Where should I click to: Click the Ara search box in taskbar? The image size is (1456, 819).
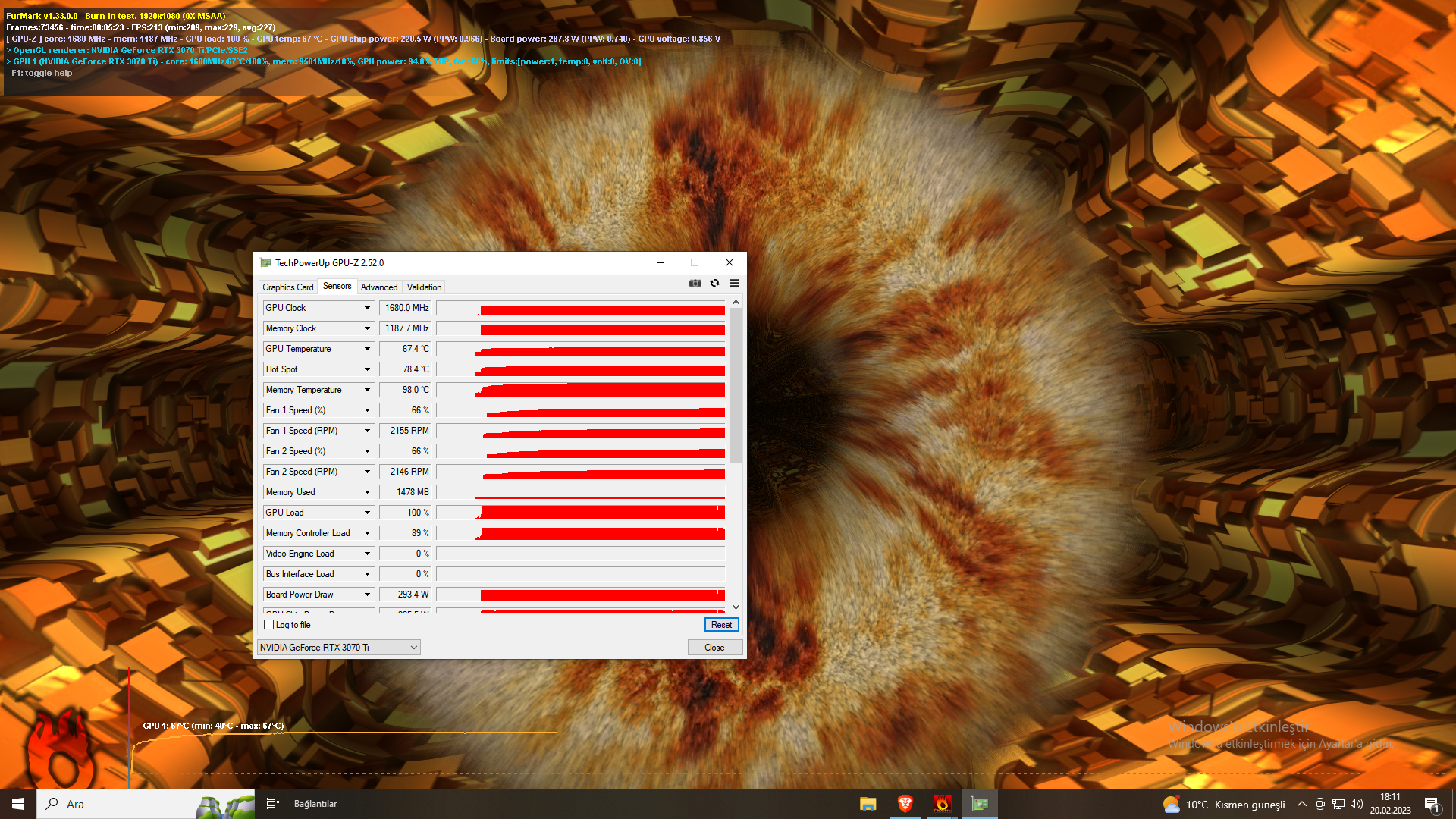point(146,804)
